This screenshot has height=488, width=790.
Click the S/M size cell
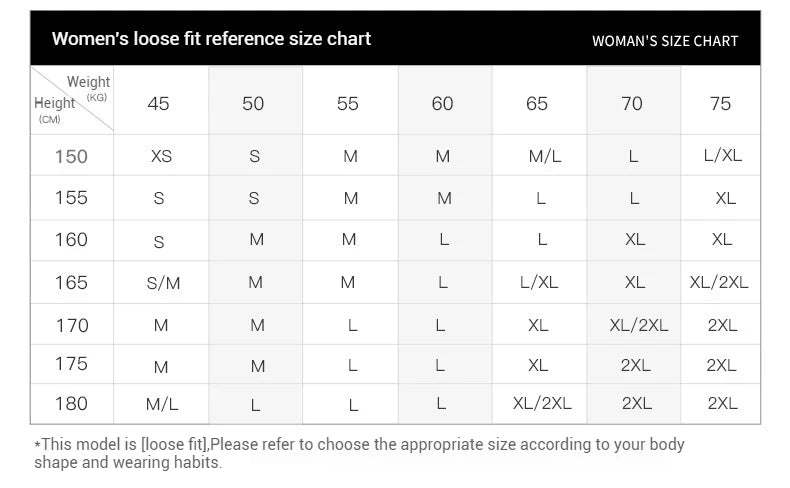[x=163, y=283]
